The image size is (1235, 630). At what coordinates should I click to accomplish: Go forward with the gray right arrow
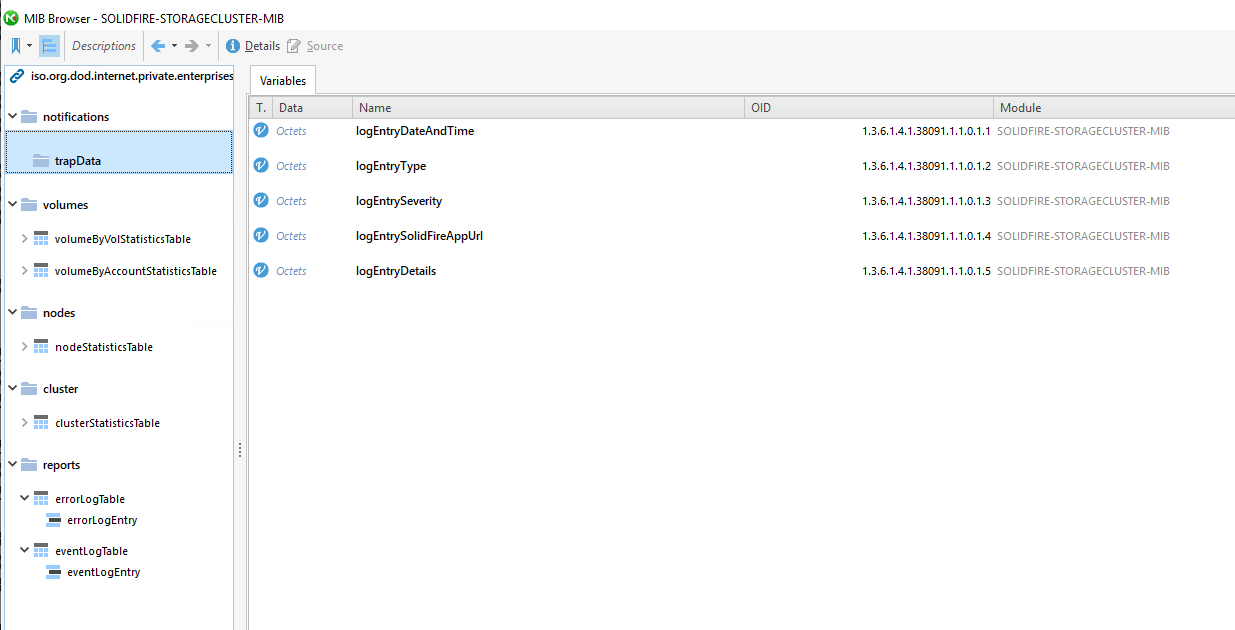tap(192, 46)
